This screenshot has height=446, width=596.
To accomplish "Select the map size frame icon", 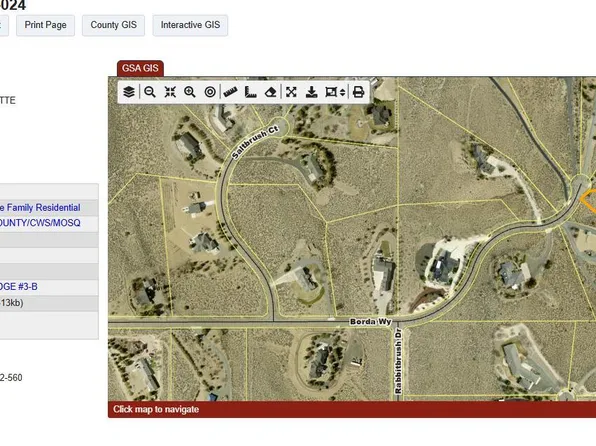I will [x=331, y=92].
